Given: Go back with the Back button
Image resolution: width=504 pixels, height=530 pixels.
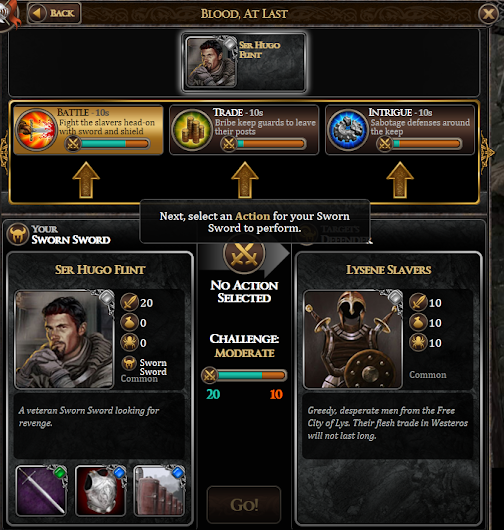Looking at the screenshot, I should point(54,13).
